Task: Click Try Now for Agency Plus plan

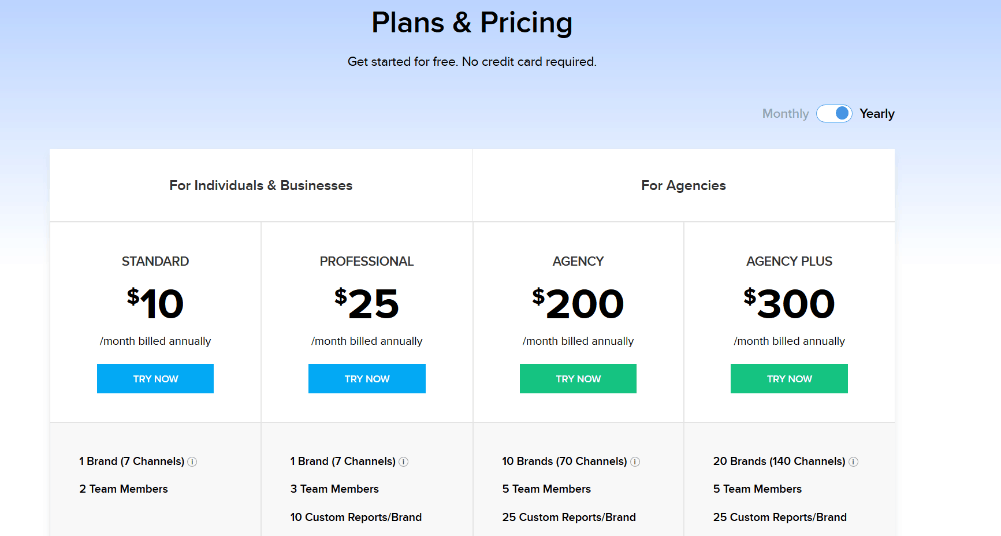Action: point(789,378)
